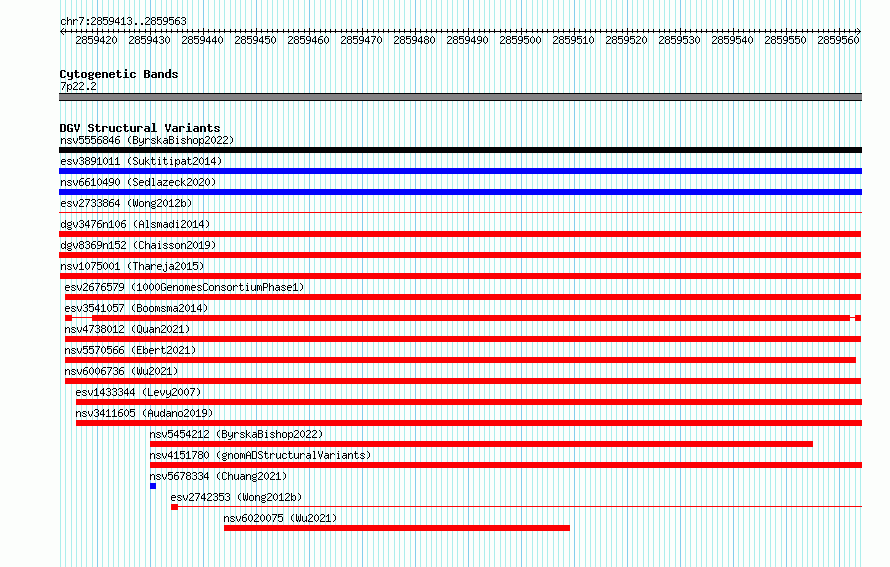
Task: Open variant esv2676579 (1000GenomesConsortiumPhase1) label
Action: coord(184,287)
